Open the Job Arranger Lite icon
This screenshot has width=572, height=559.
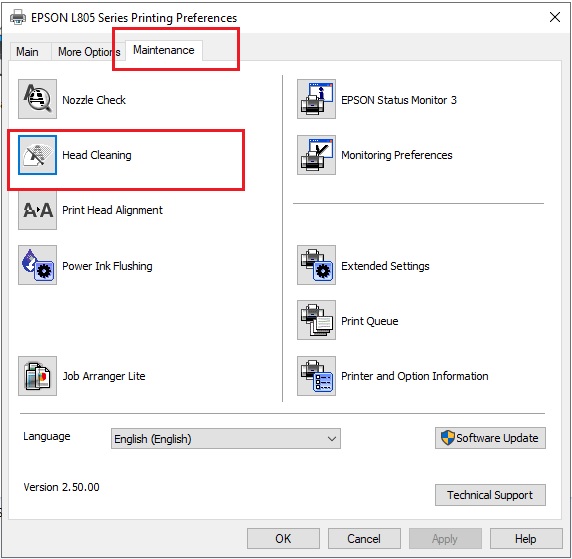click(38, 376)
